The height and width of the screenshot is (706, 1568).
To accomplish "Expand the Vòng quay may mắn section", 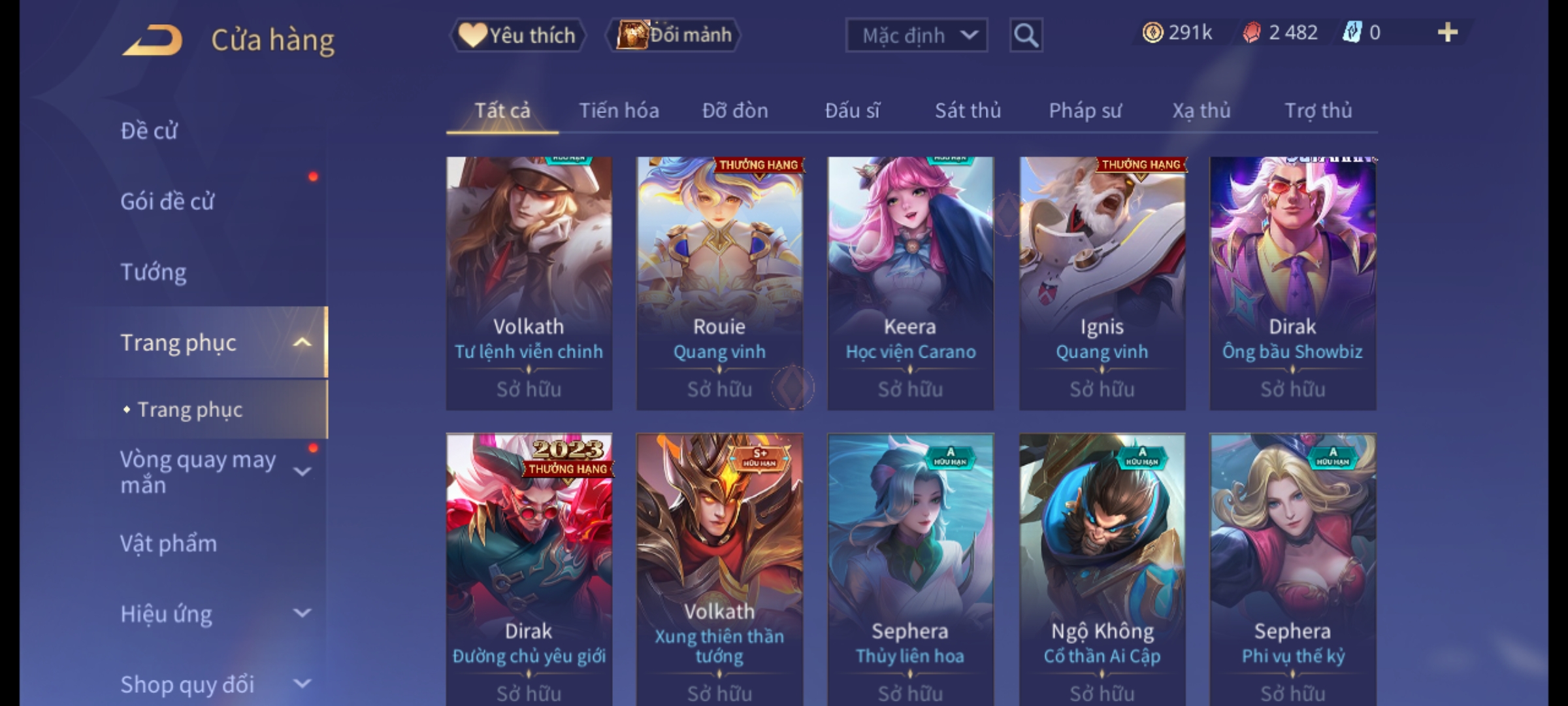I will click(x=302, y=471).
